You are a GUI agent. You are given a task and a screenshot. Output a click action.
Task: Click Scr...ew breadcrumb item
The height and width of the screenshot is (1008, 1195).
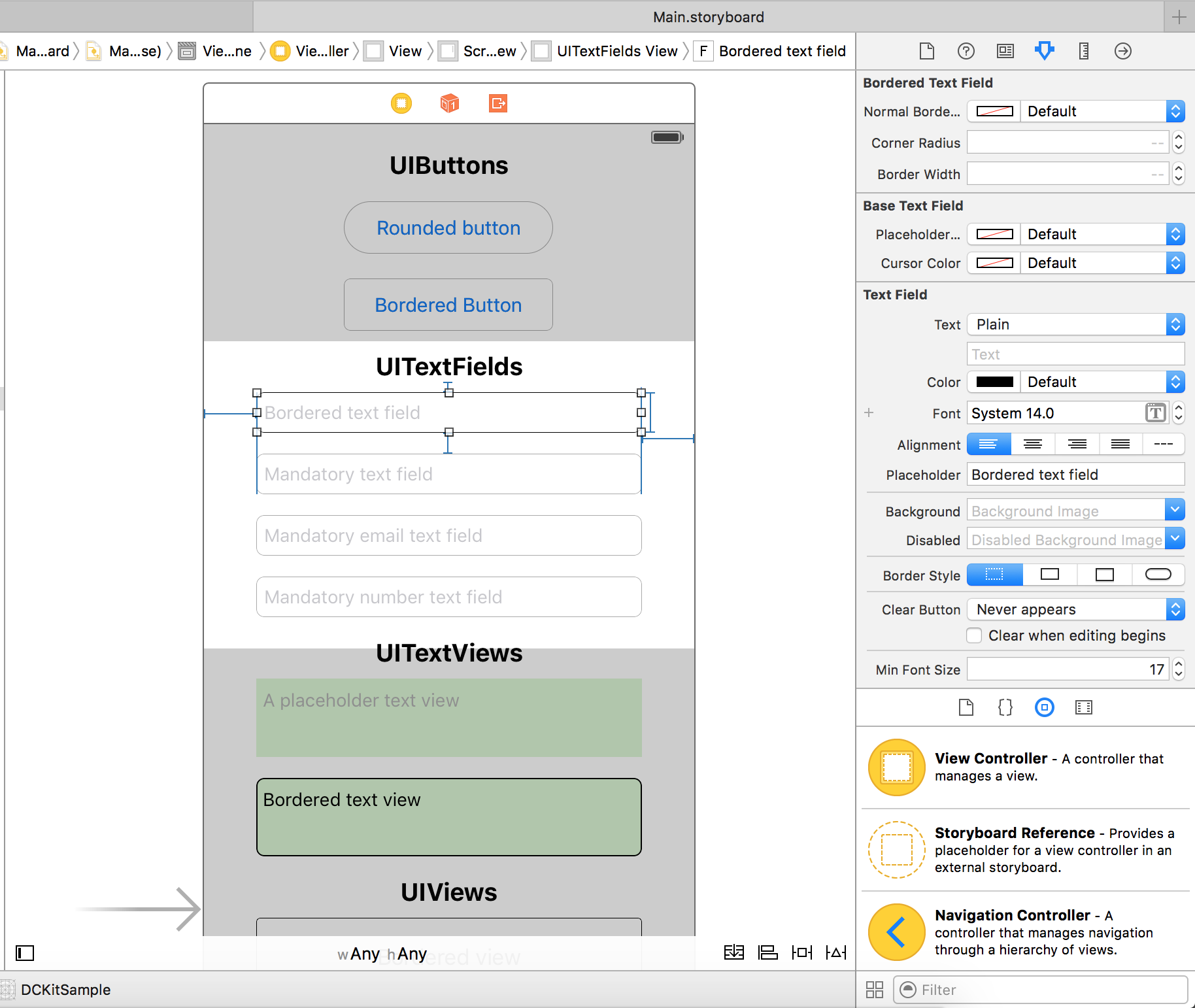[478, 51]
